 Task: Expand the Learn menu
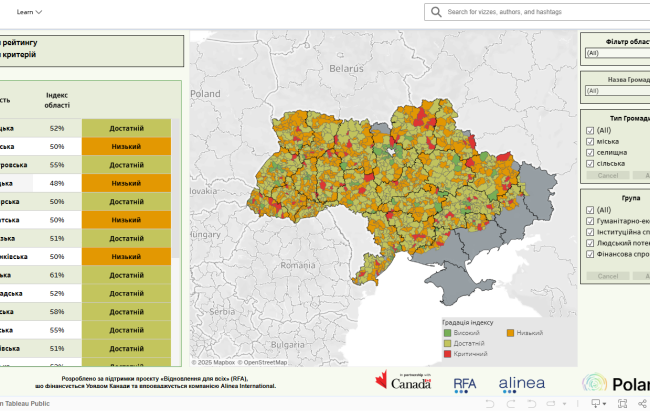29,13
